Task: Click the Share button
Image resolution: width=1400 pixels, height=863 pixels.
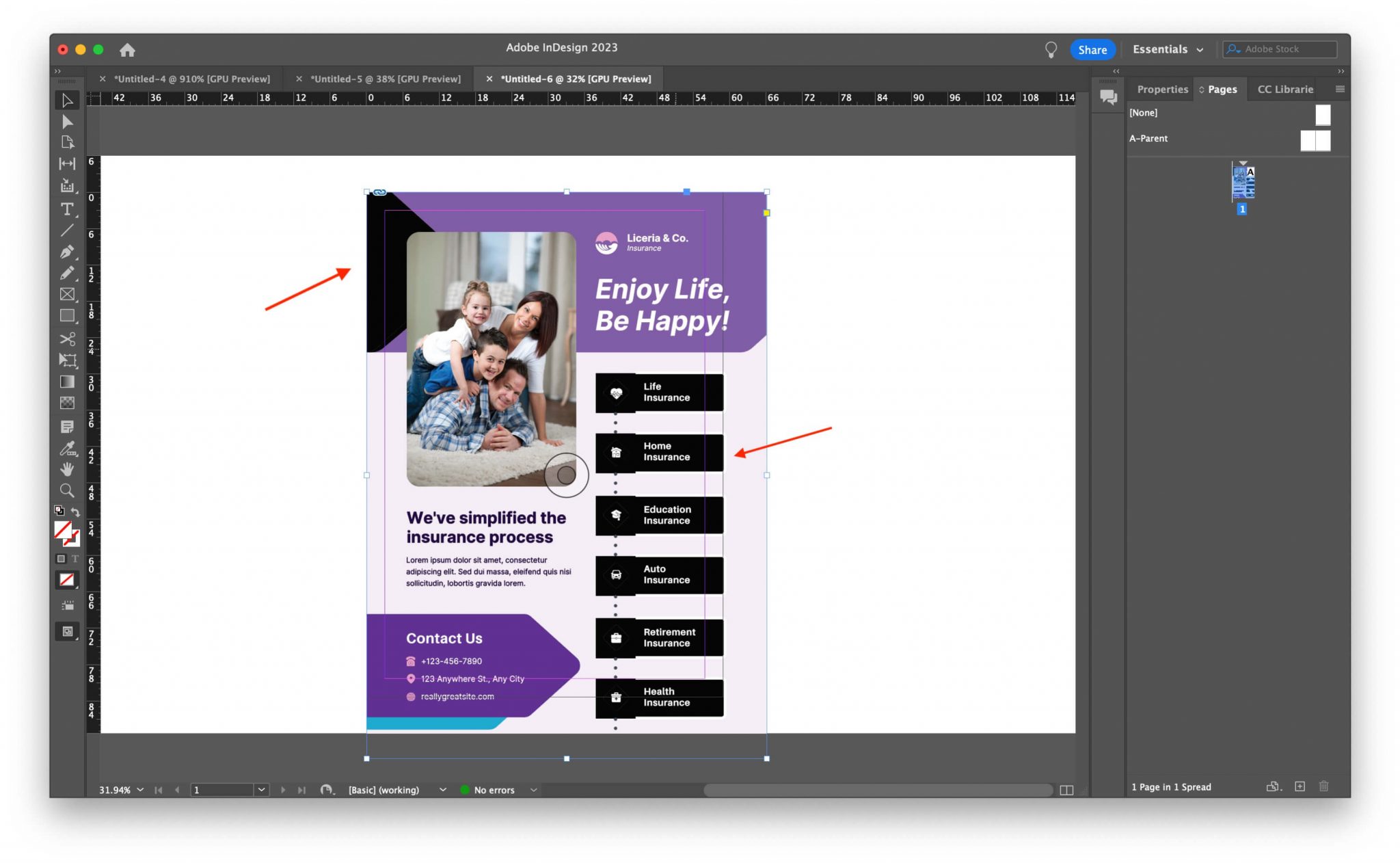Action: tap(1092, 49)
